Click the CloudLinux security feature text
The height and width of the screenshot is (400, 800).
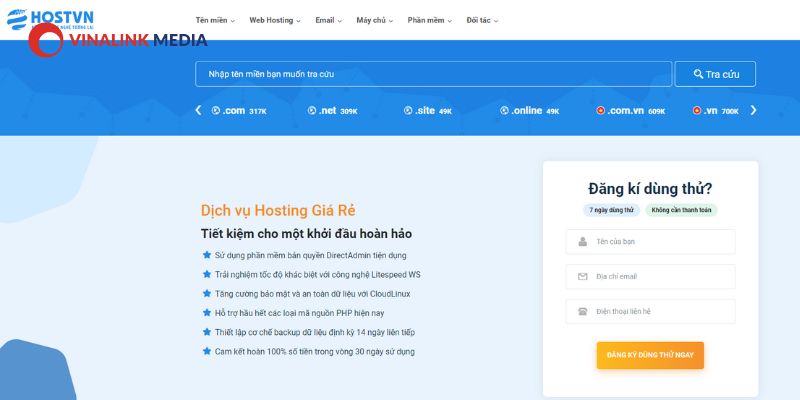click(312, 294)
